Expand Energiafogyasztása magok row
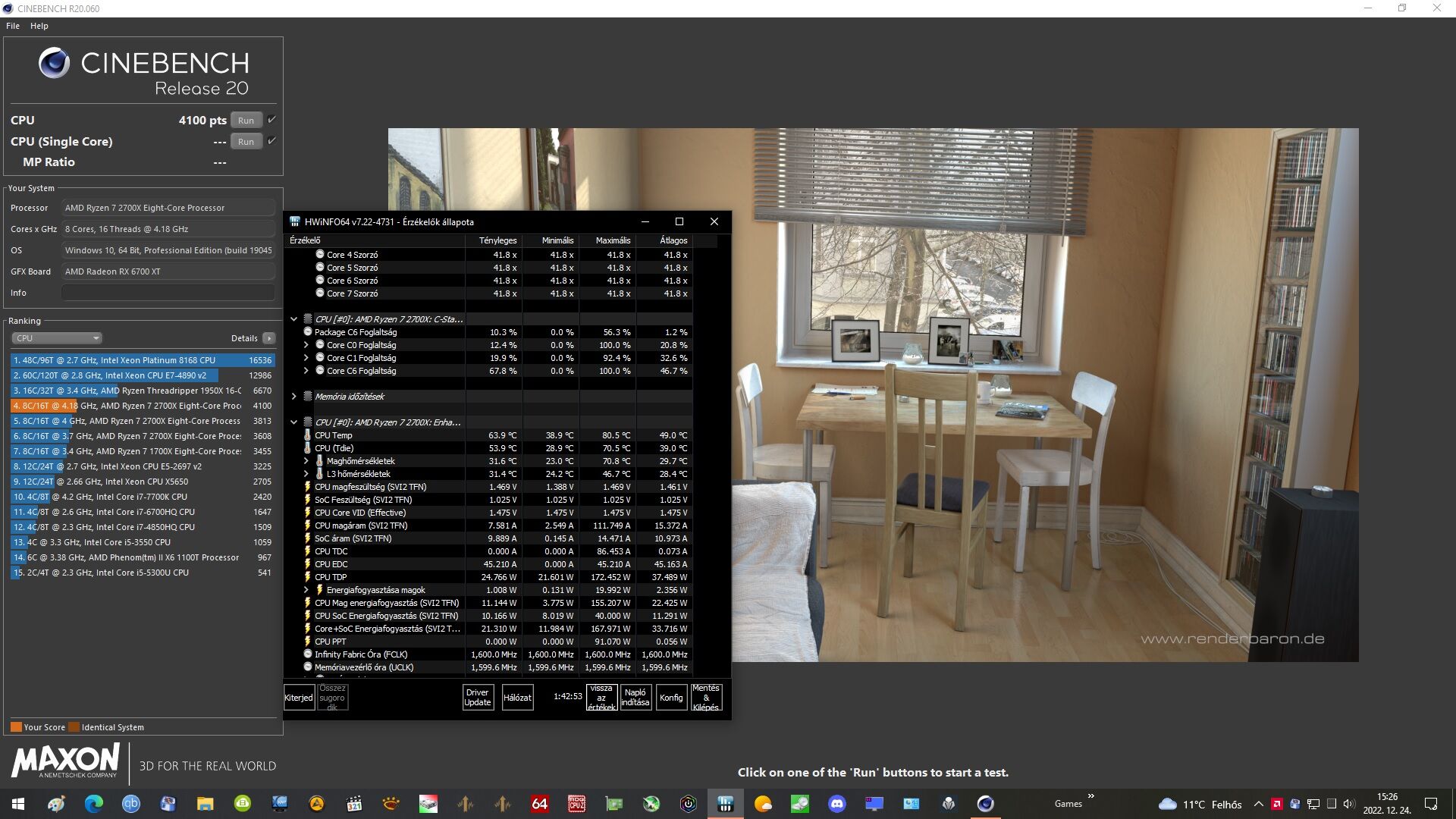Viewport: 1456px width, 819px height. pyautogui.click(x=306, y=590)
